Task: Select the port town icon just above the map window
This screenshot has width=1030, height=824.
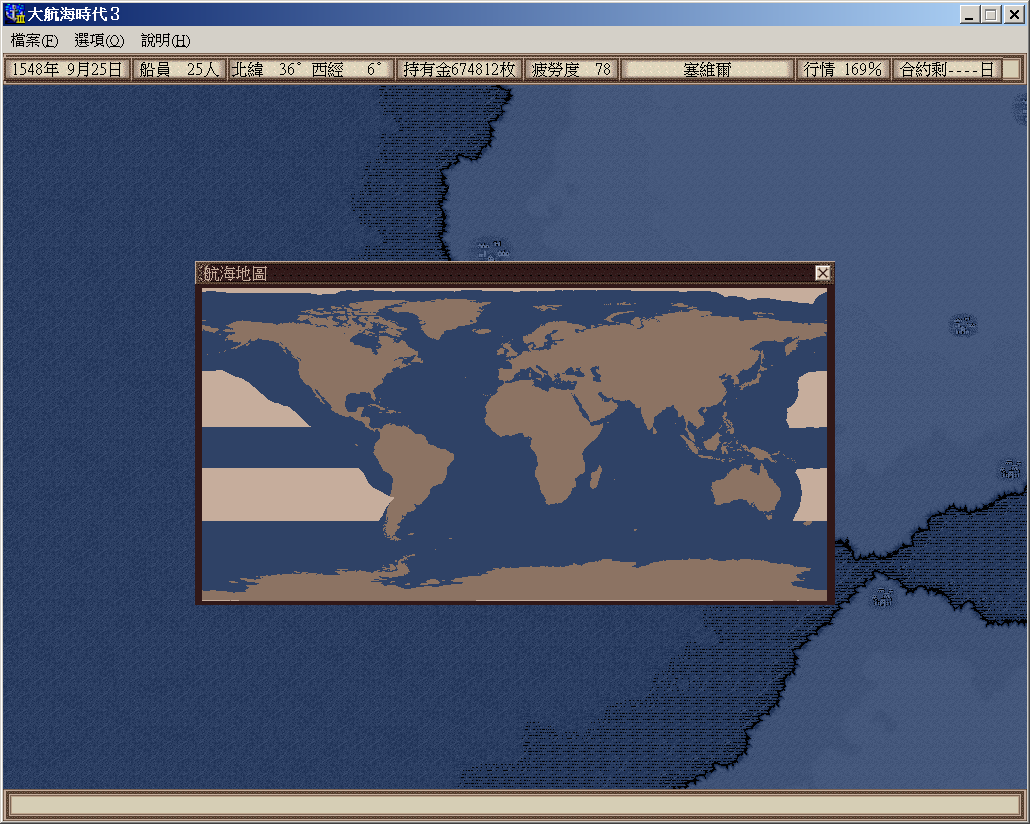Action: (x=491, y=247)
